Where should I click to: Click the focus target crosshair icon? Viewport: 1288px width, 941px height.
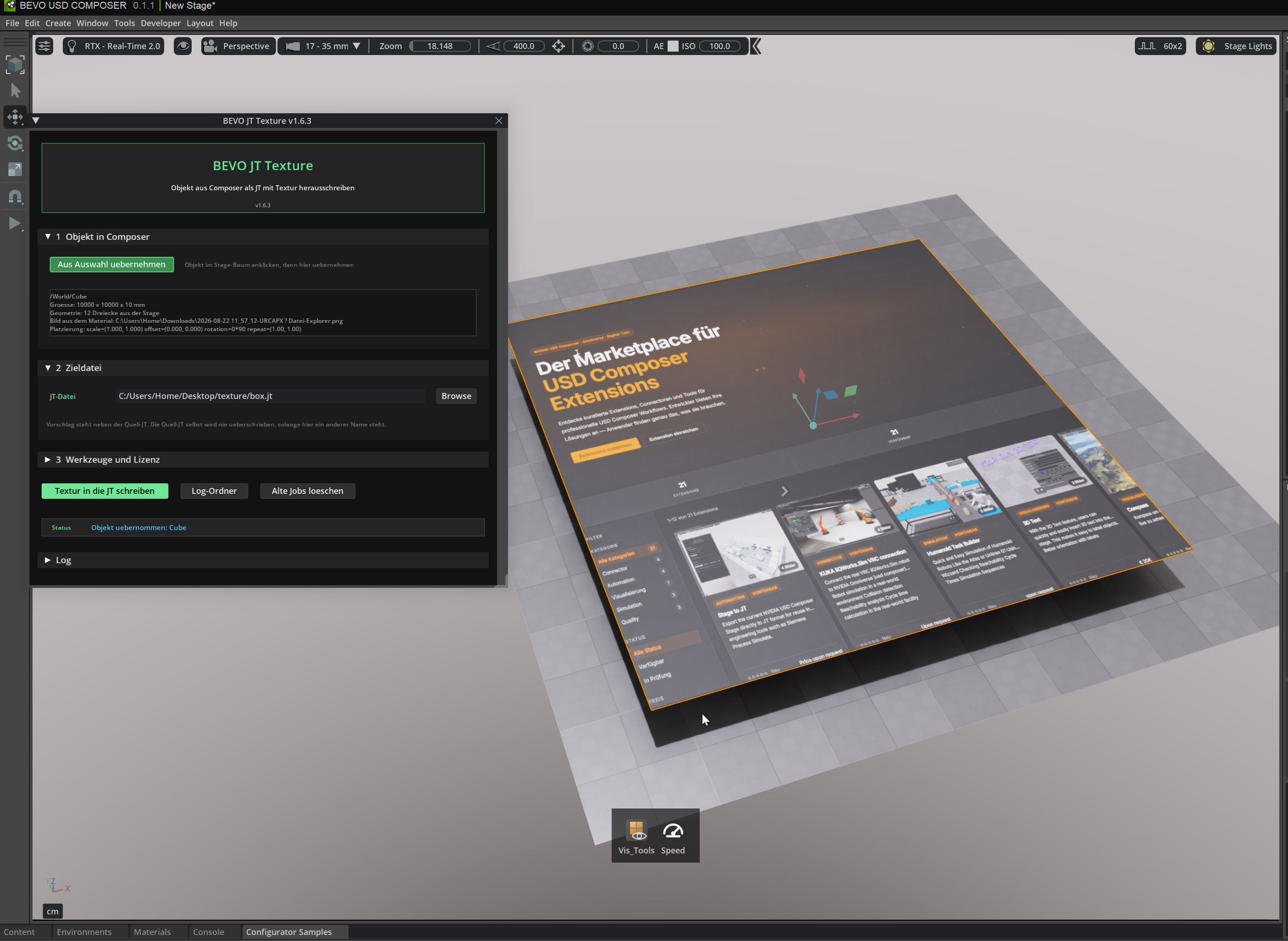(x=558, y=46)
